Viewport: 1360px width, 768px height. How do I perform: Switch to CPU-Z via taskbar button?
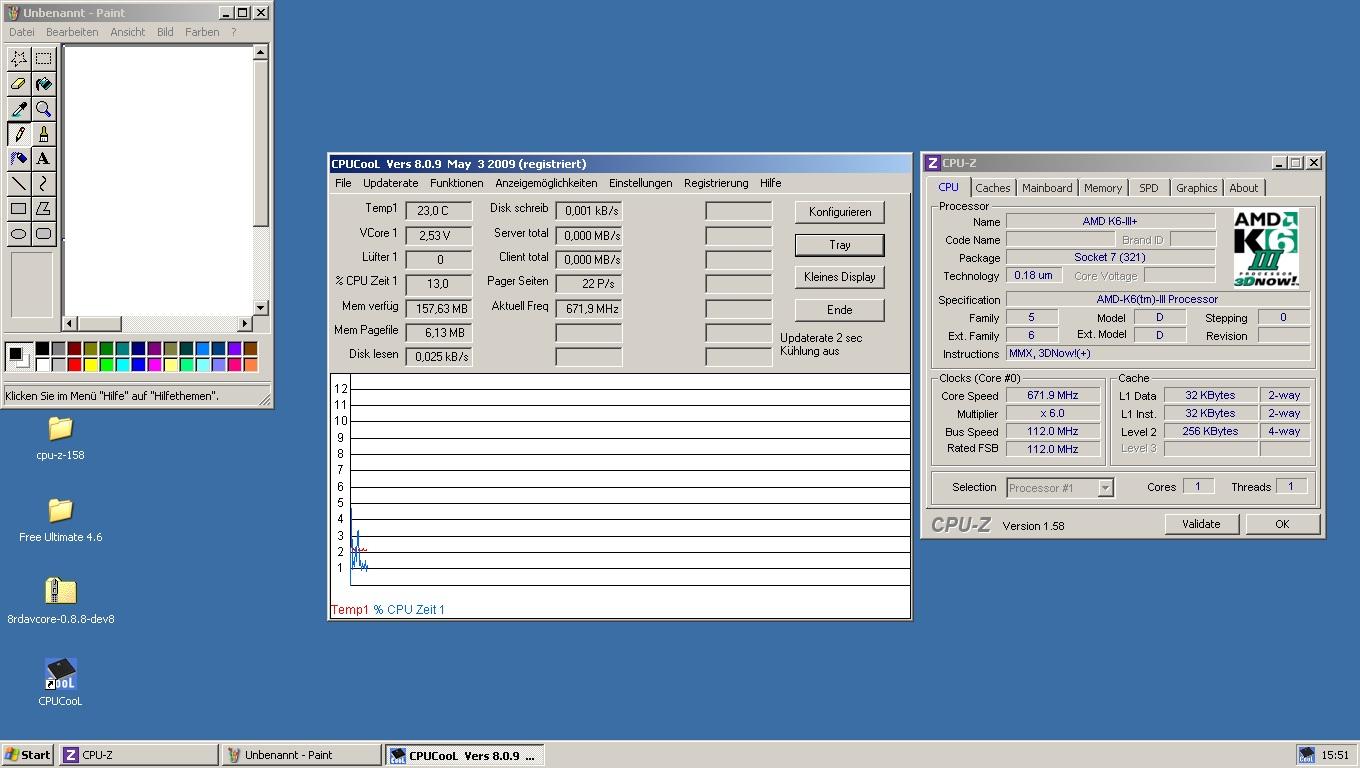138,755
